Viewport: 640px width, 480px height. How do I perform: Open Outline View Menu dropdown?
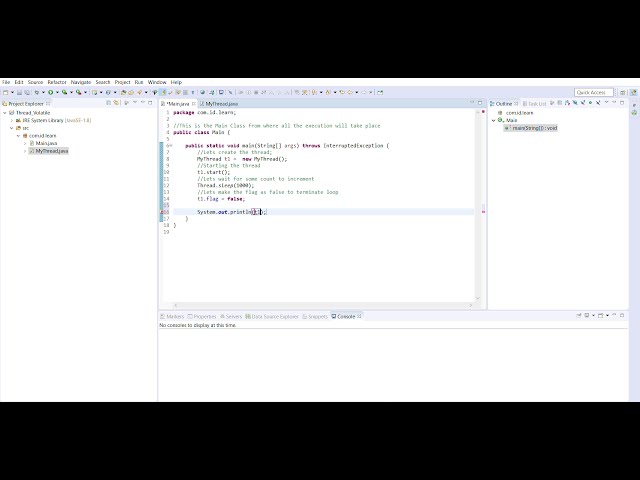point(607,103)
